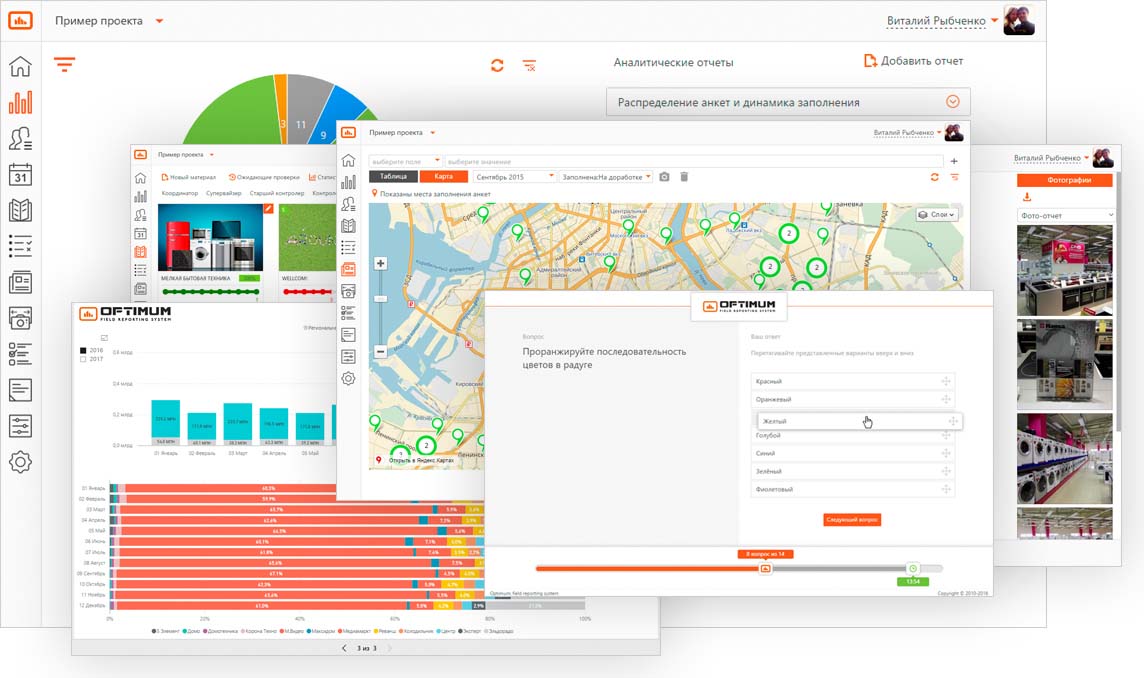Open the orange bar chart icon in main sidebar

pos(20,102)
